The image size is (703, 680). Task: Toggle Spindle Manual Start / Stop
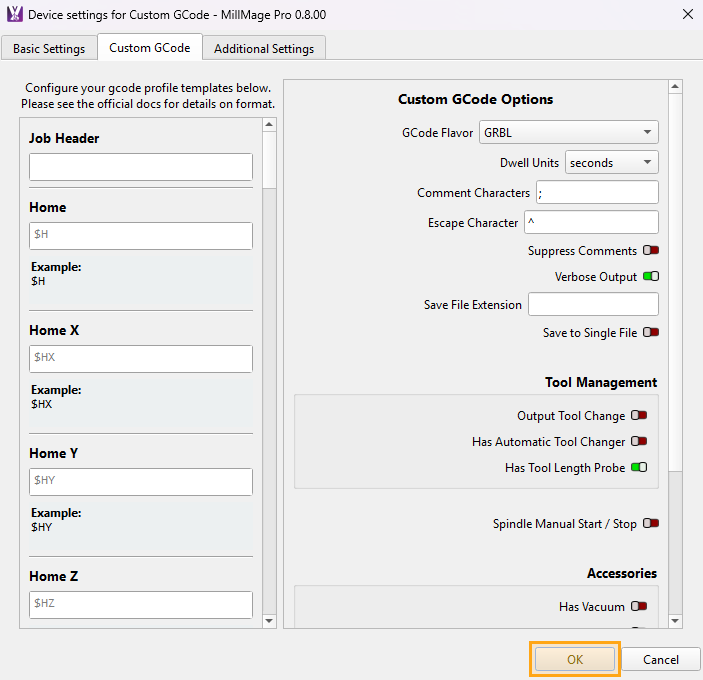click(651, 524)
